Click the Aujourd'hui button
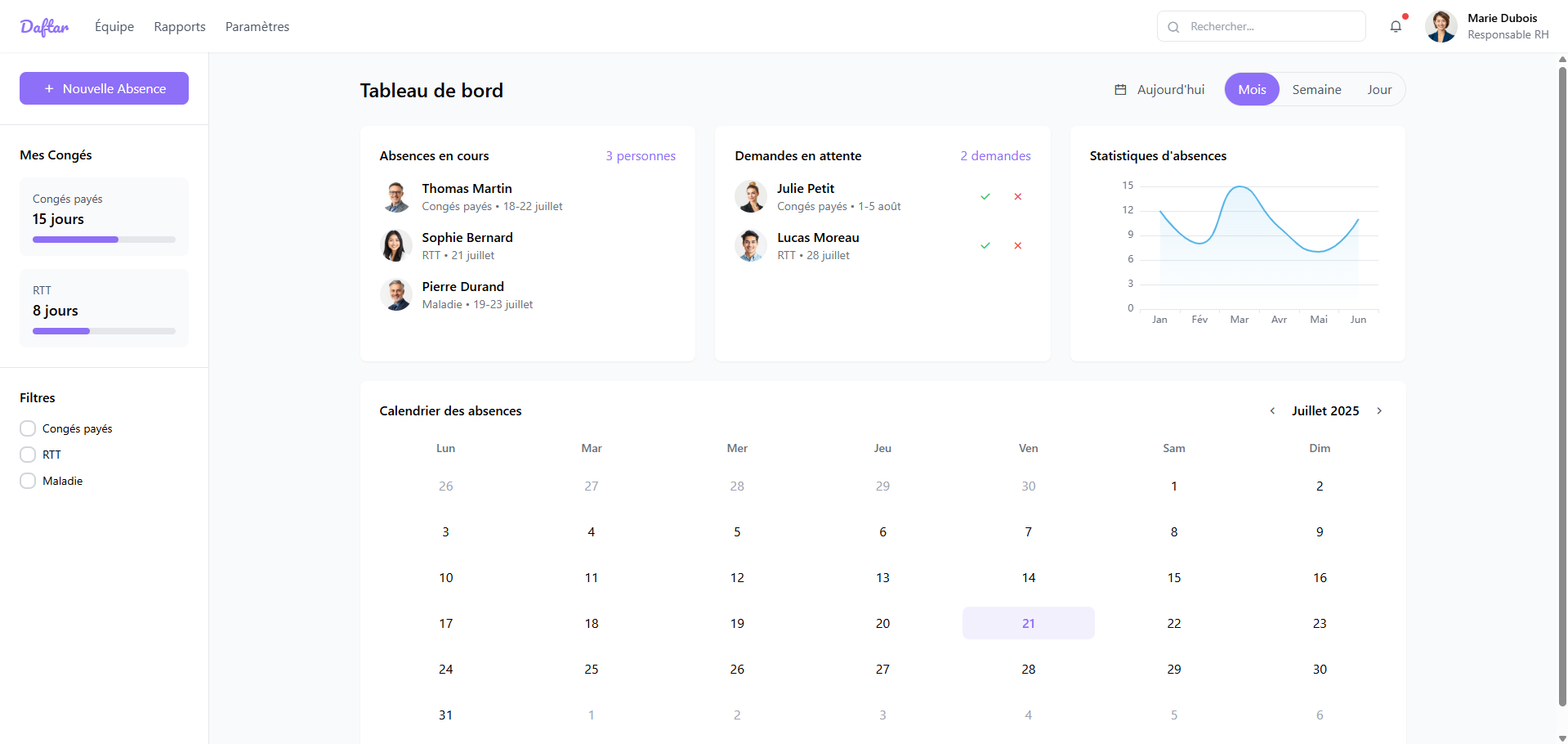Image resolution: width=1568 pixels, height=744 pixels. pyautogui.click(x=1170, y=89)
